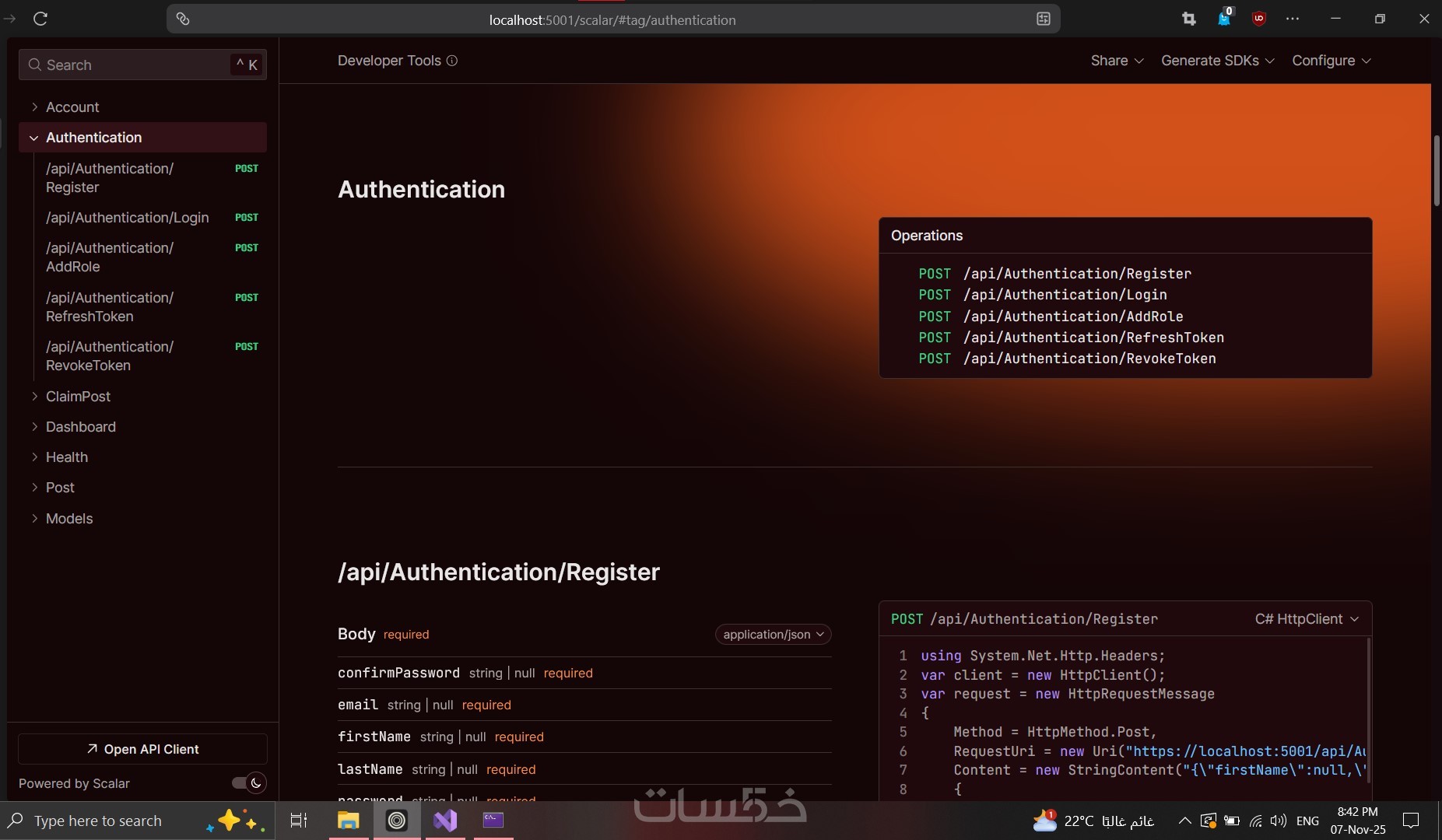Click the email field name

coord(358,705)
